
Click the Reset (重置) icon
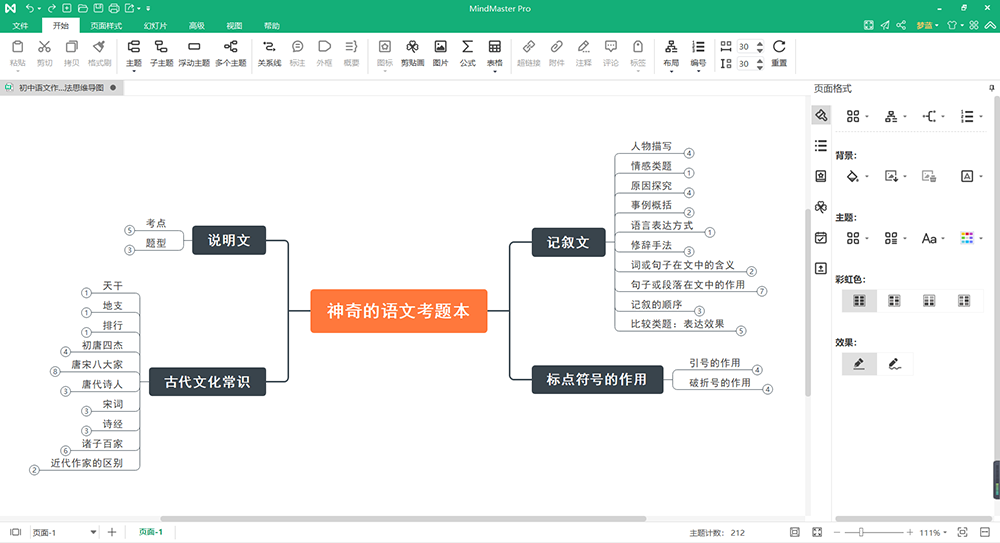coord(779,47)
